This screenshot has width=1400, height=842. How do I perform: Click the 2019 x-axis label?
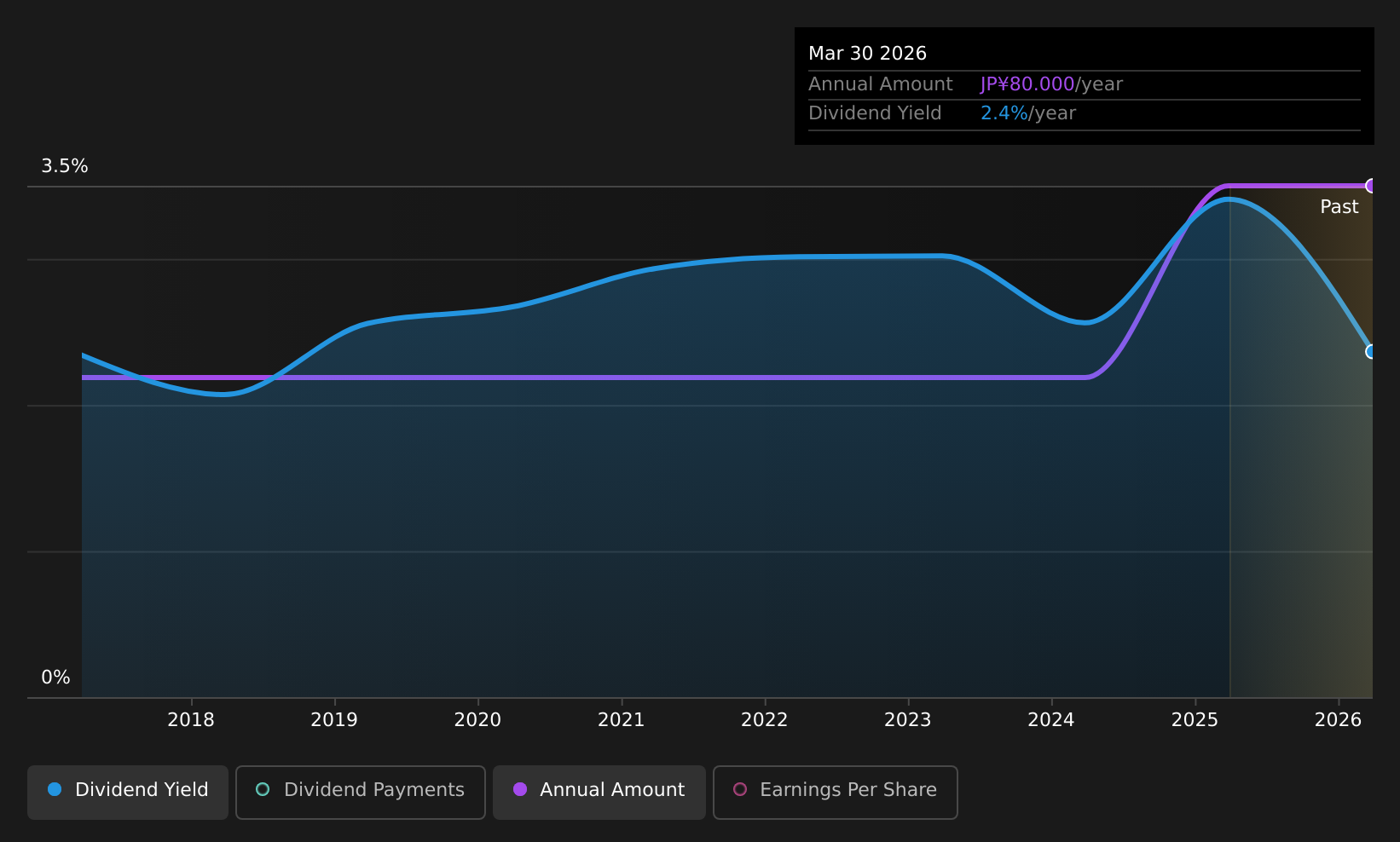pos(334,720)
